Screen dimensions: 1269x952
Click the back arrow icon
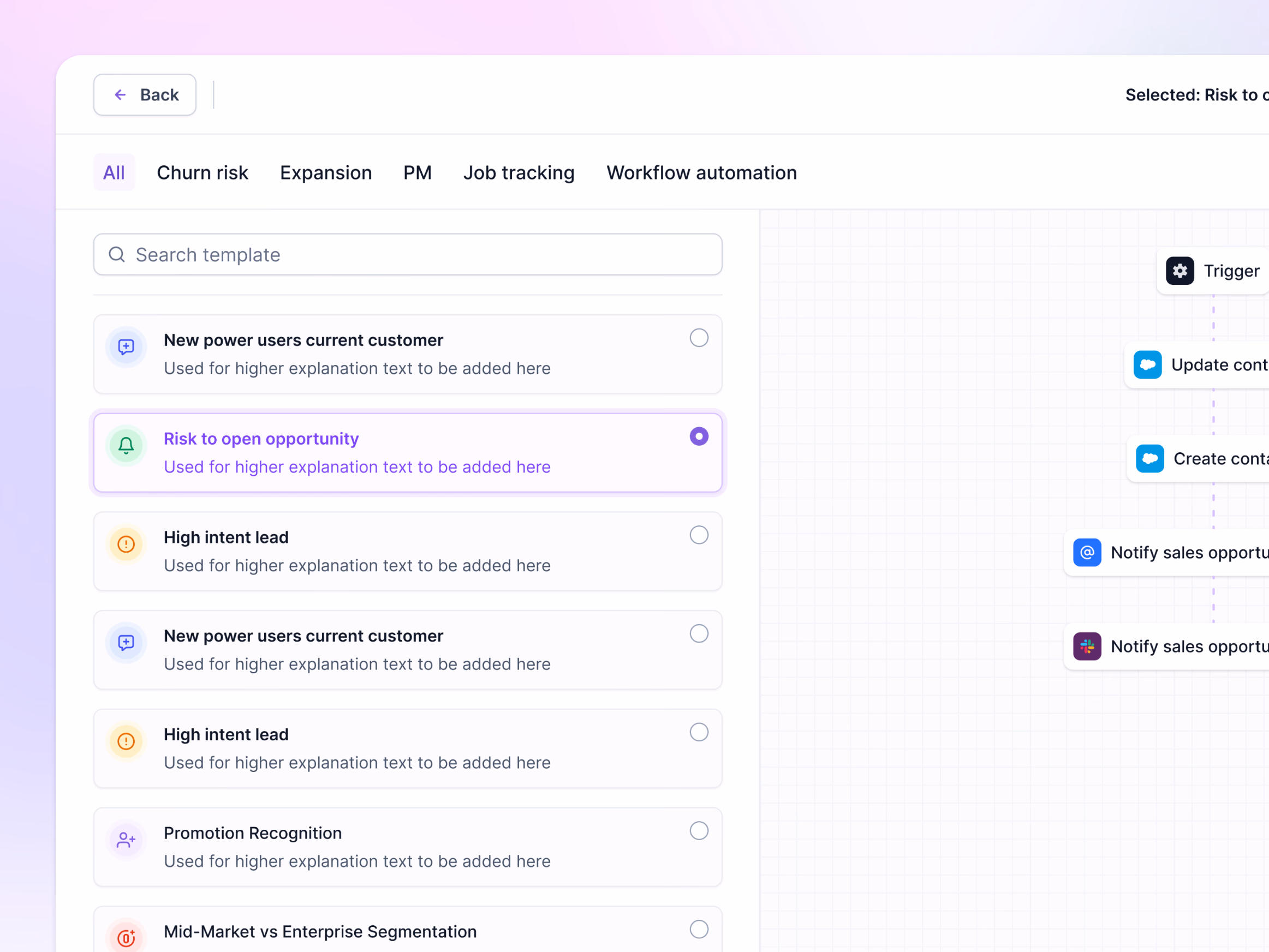click(x=121, y=94)
